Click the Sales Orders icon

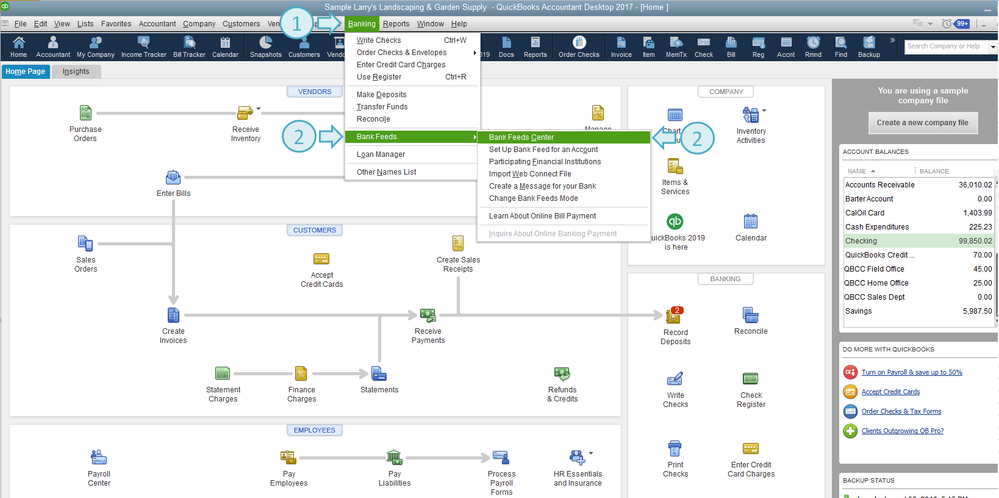85,243
